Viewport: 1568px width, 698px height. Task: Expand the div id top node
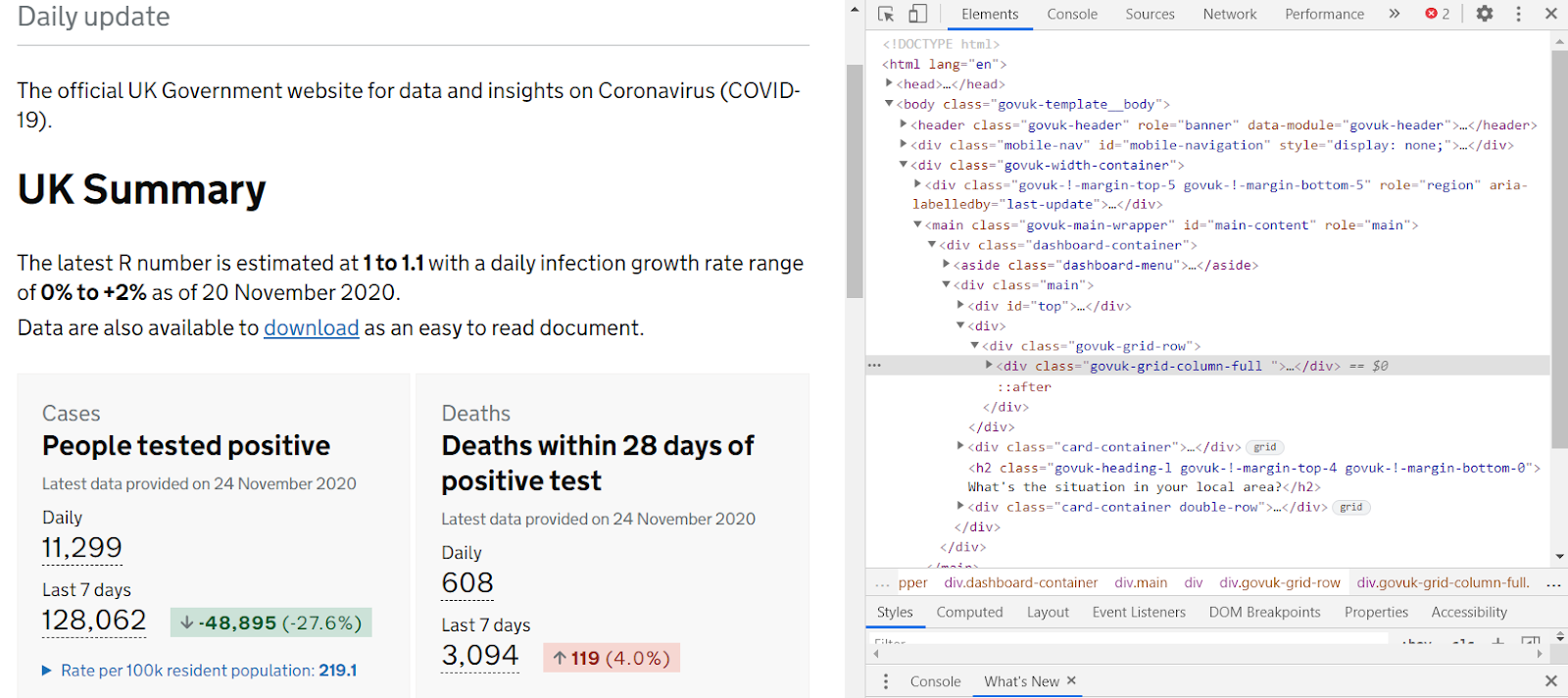coord(961,305)
